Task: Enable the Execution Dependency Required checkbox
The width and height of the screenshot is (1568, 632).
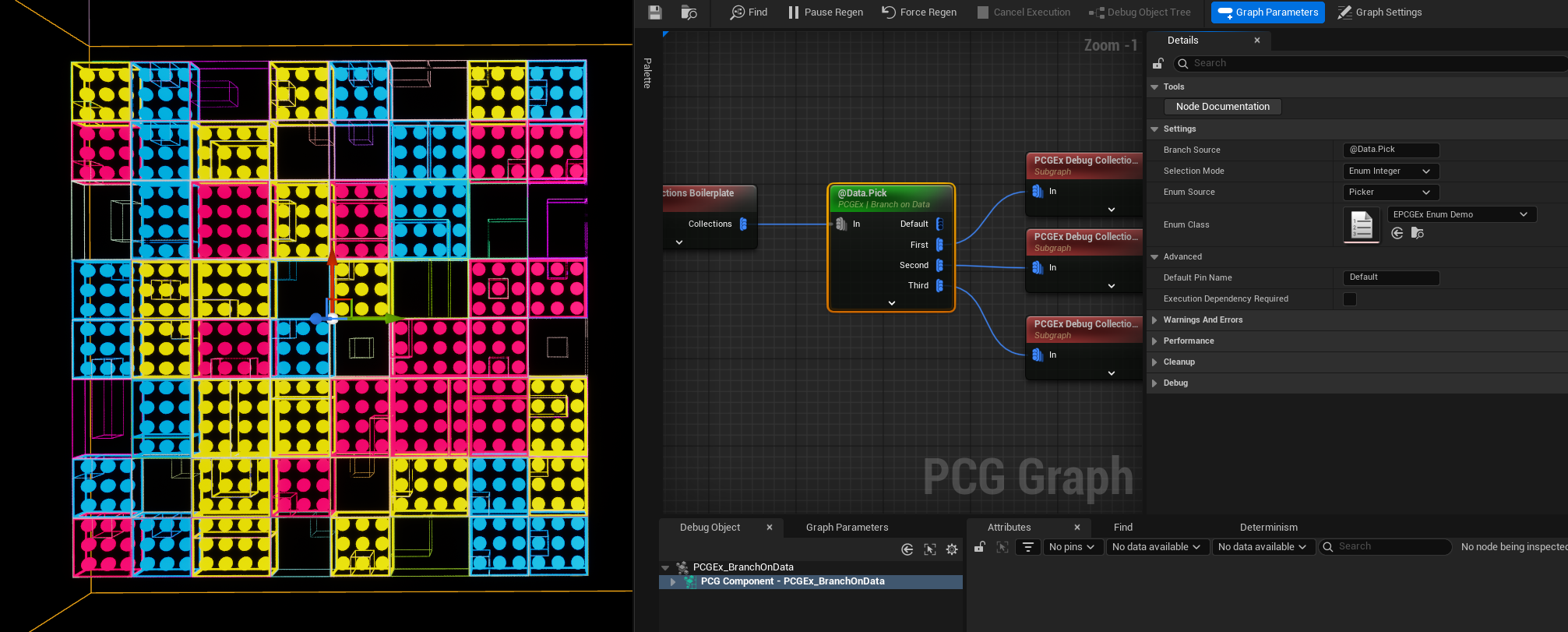Action: click(1350, 299)
